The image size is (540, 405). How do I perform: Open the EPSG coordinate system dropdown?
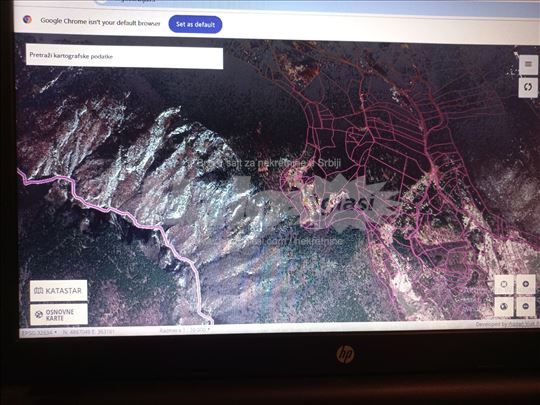click(x=39, y=333)
